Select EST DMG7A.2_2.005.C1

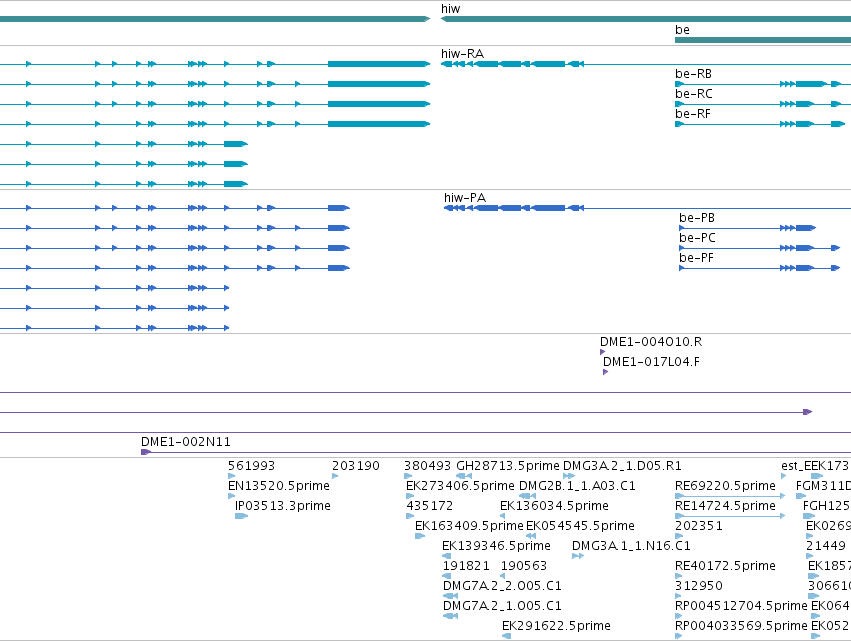(502, 586)
